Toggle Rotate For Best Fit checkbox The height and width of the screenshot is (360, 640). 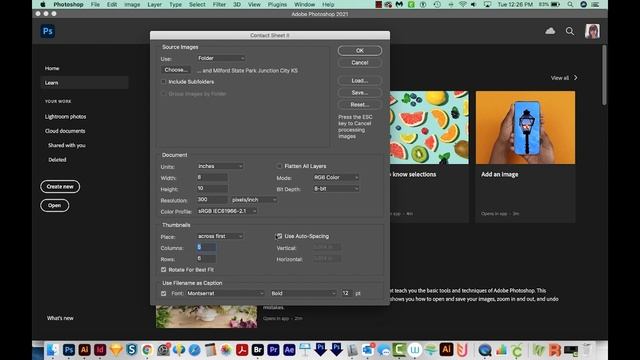coord(164,269)
